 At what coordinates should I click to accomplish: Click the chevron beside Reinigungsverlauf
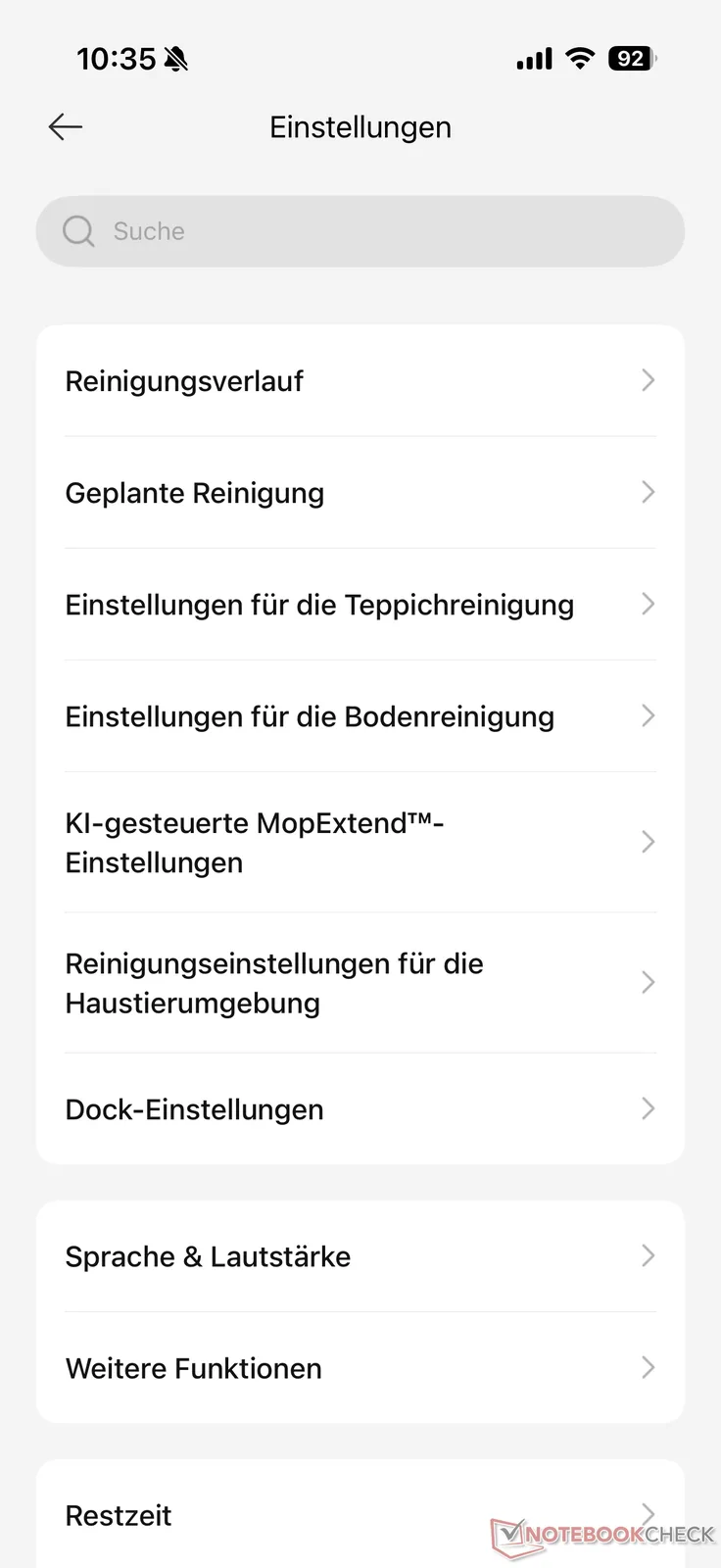[648, 380]
